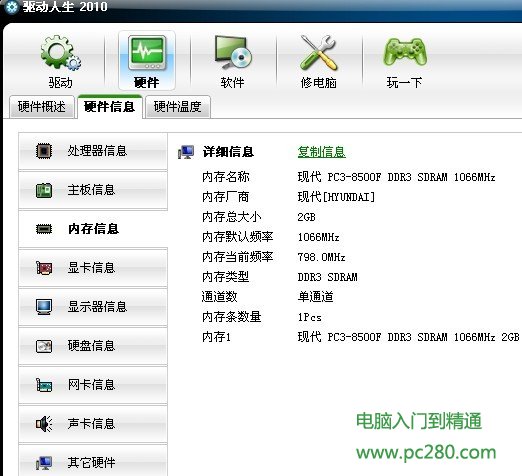Viewport: 522px width, 476px height.
Task: Click the network card icon for 网卡信息
Action: click(44, 385)
